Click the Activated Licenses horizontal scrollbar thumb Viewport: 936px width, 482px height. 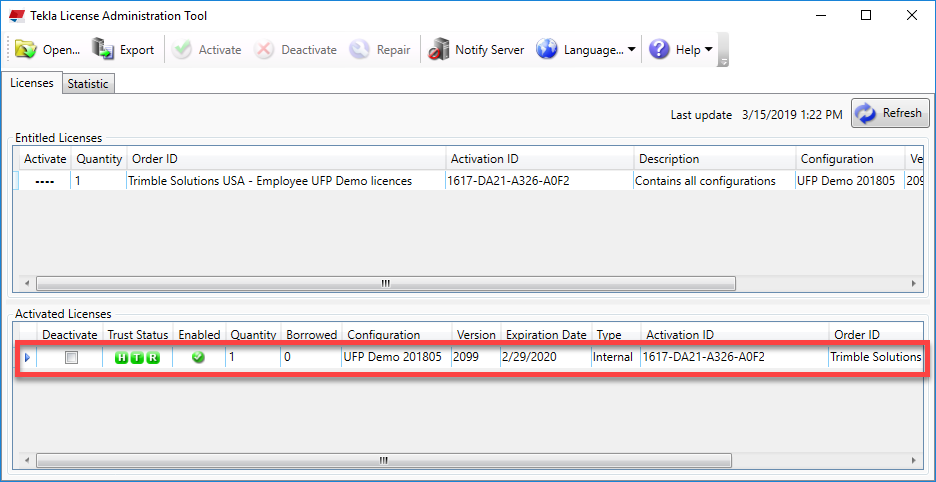pos(384,461)
